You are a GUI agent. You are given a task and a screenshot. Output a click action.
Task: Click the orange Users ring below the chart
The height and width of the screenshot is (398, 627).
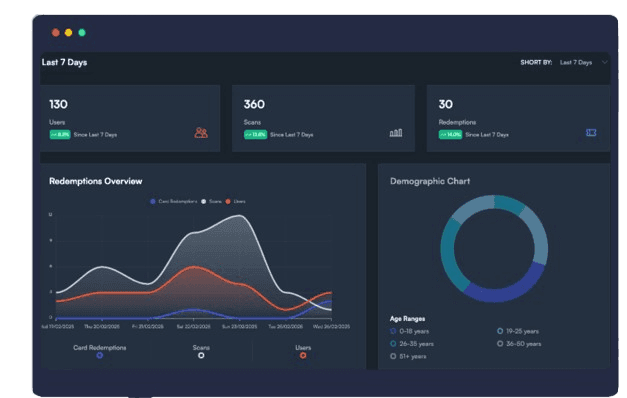(303, 355)
